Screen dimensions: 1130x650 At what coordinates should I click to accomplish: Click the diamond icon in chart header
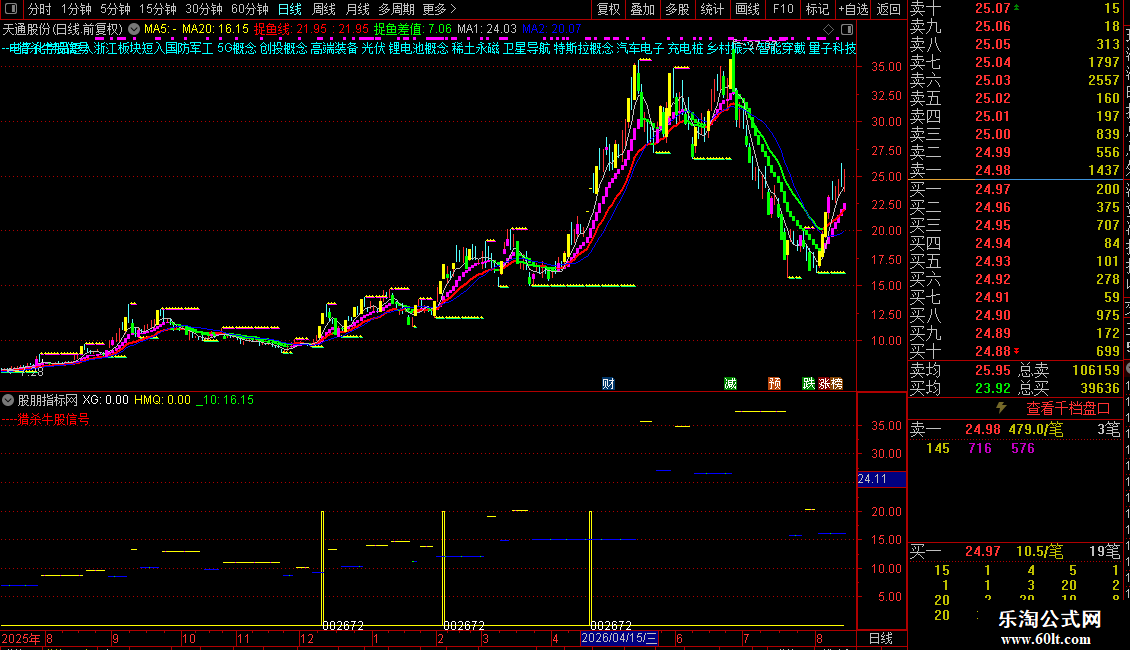[828, 29]
